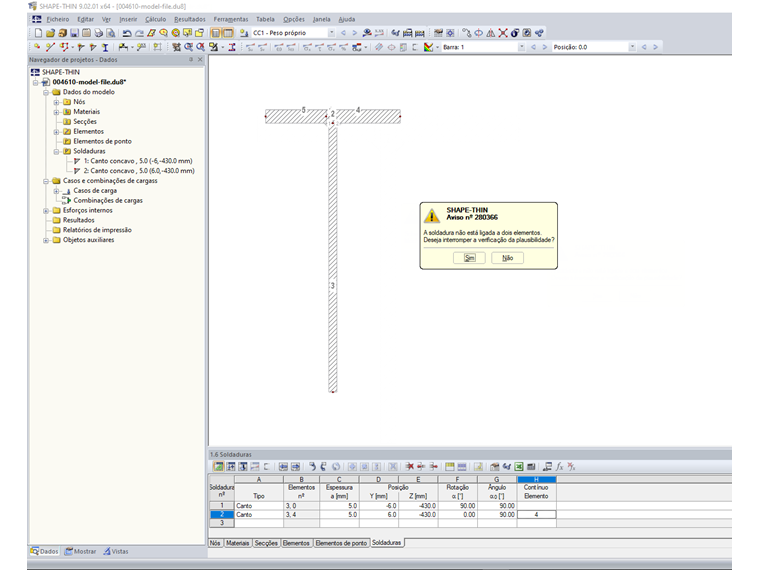The height and width of the screenshot is (570, 760).
Task: Click the red X delete icon in top toolbar
Action: (503, 33)
